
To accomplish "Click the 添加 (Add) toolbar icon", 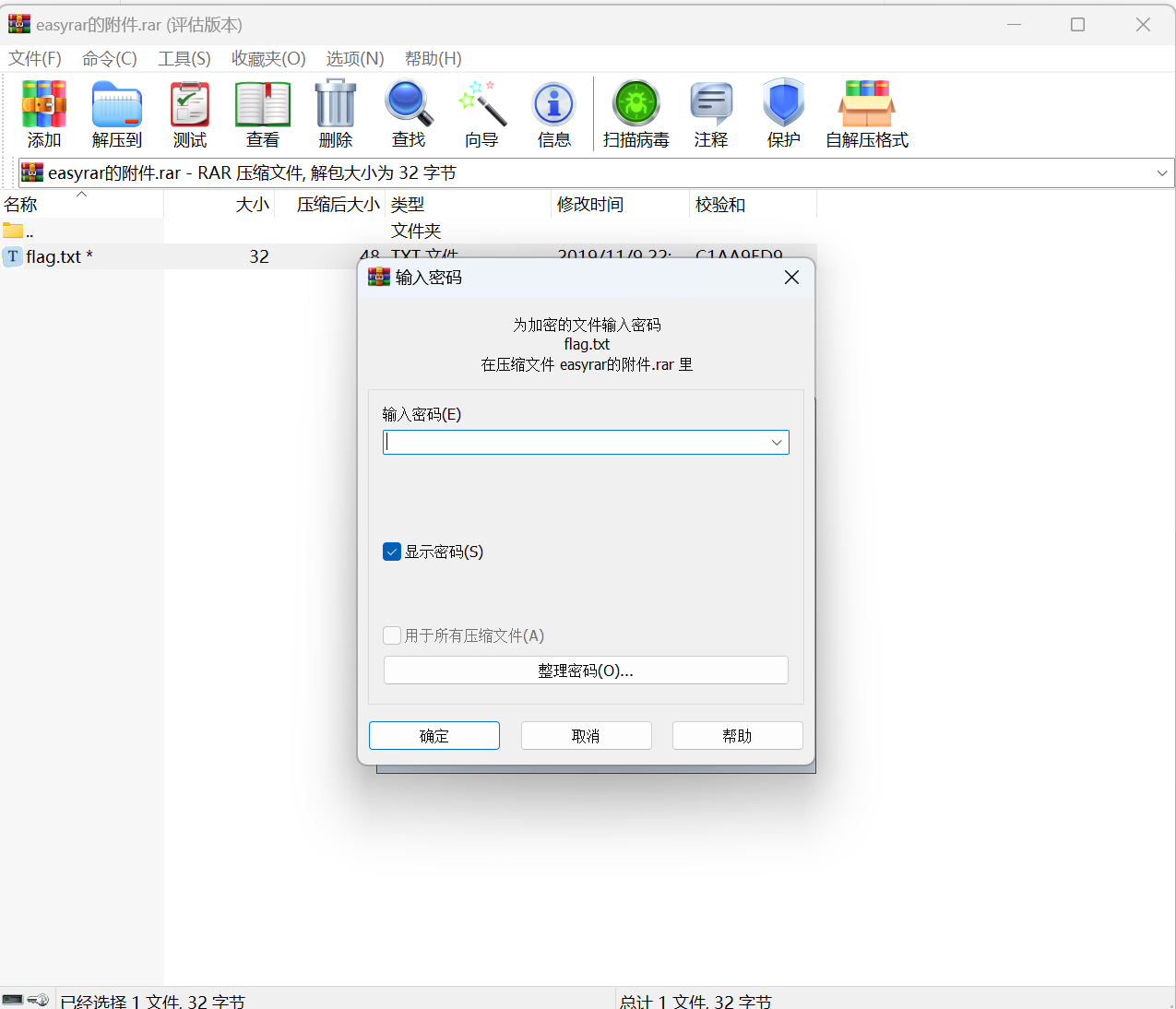I will (x=44, y=103).
